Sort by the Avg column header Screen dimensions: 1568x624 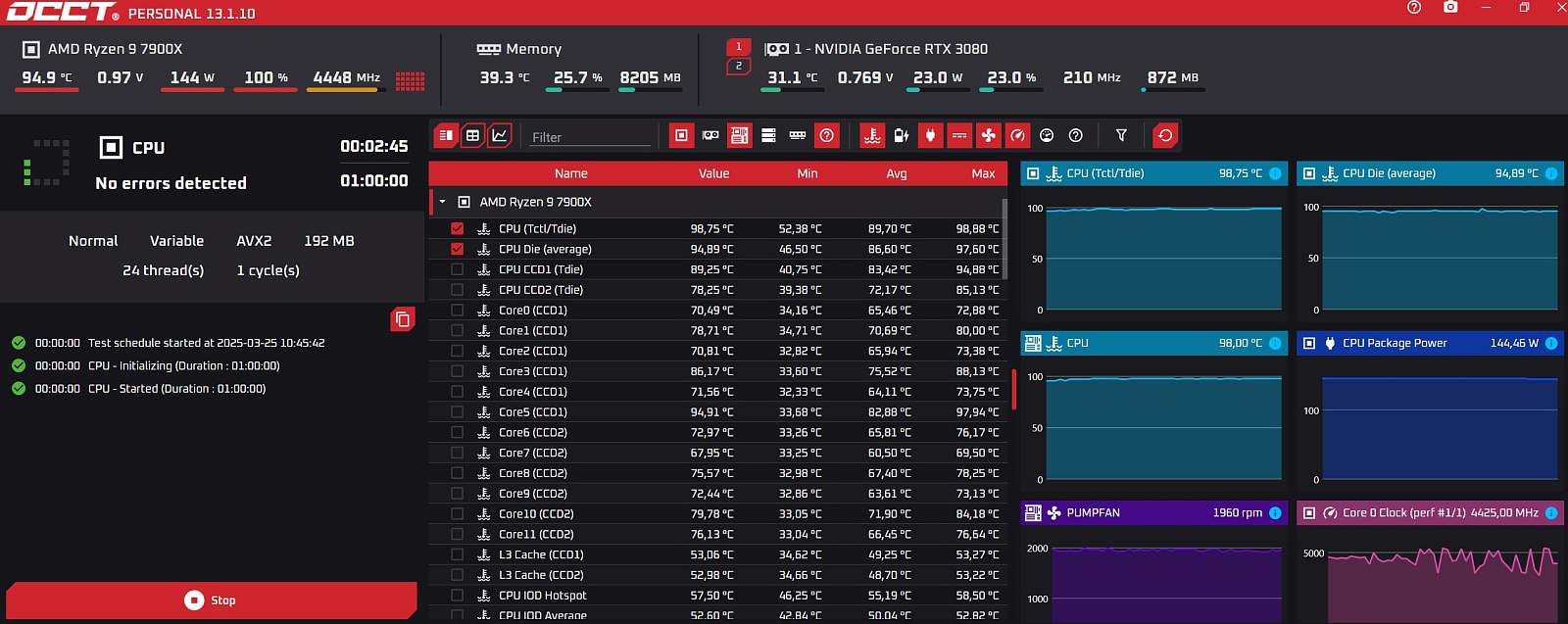(897, 173)
